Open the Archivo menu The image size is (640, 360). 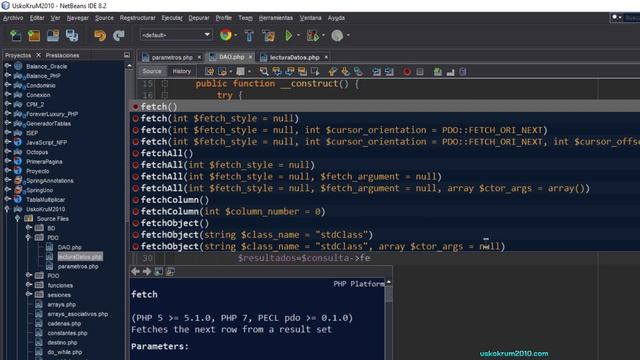point(13,18)
